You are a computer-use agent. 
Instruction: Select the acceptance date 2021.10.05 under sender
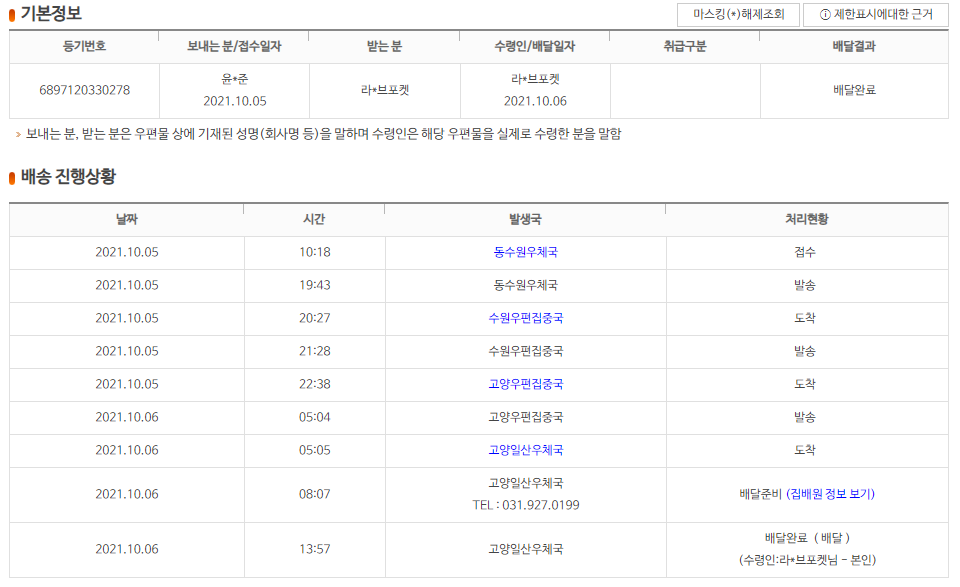click(234, 101)
